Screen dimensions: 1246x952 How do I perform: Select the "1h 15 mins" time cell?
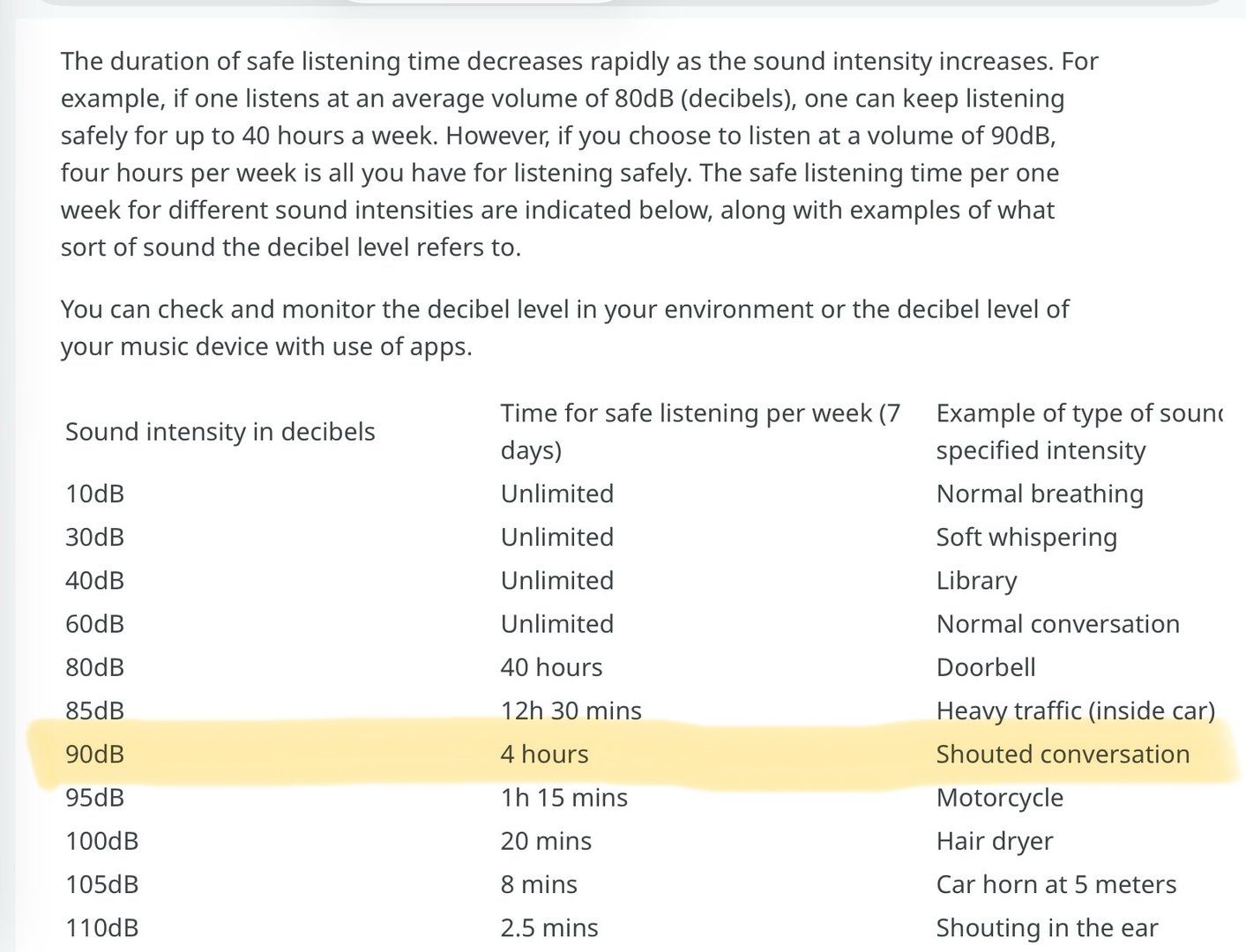click(563, 798)
